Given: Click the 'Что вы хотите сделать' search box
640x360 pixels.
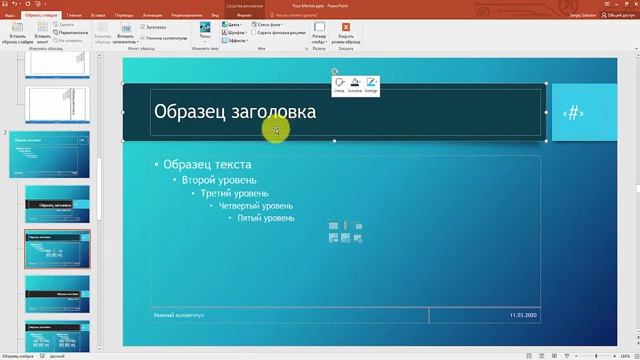Looking at the screenshot, I should 294,15.
